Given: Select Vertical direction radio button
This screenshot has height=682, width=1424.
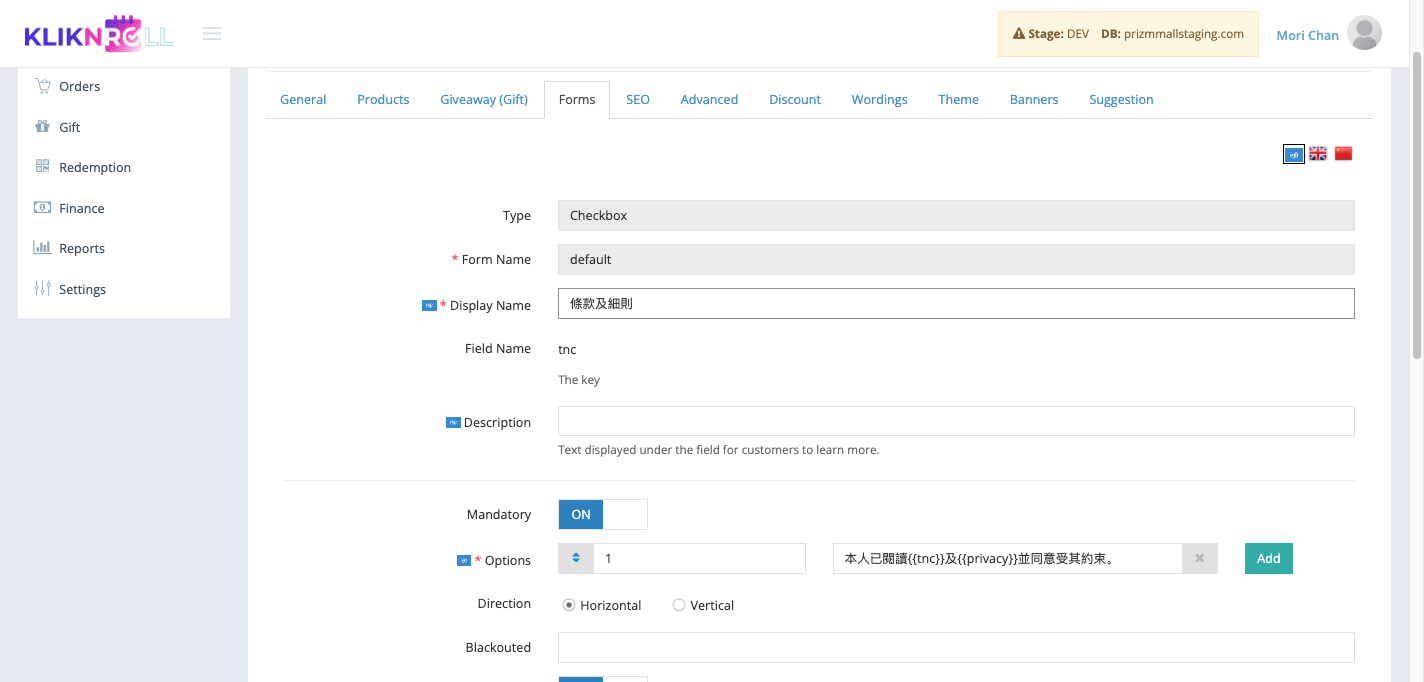Looking at the screenshot, I should coord(679,605).
